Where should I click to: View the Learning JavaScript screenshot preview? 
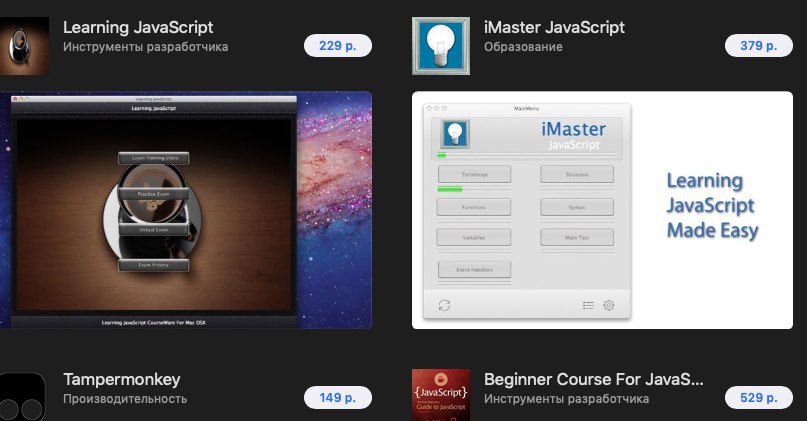click(x=186, y=210)
